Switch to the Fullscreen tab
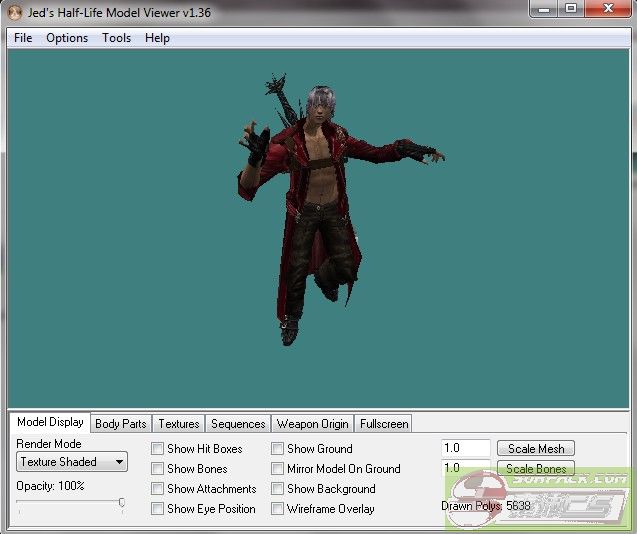Image resolution: width=637 pixels, height=534 pixels. coord(384,424)
